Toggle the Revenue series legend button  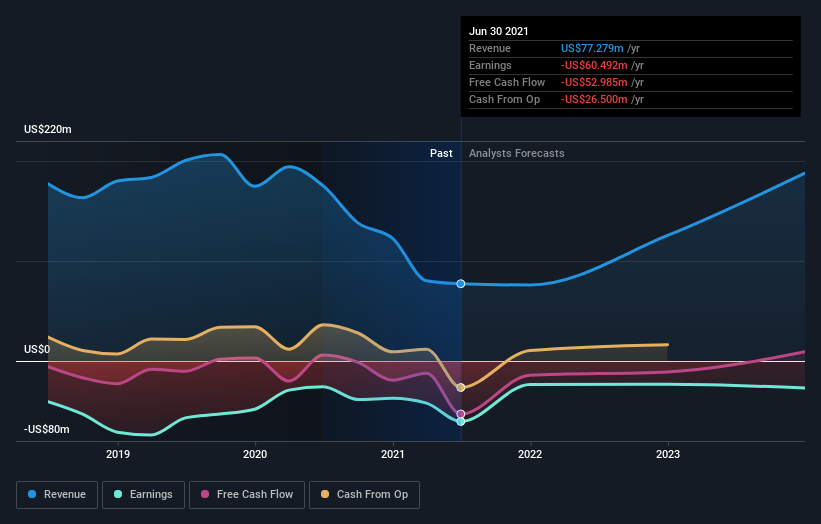[57, 495]
